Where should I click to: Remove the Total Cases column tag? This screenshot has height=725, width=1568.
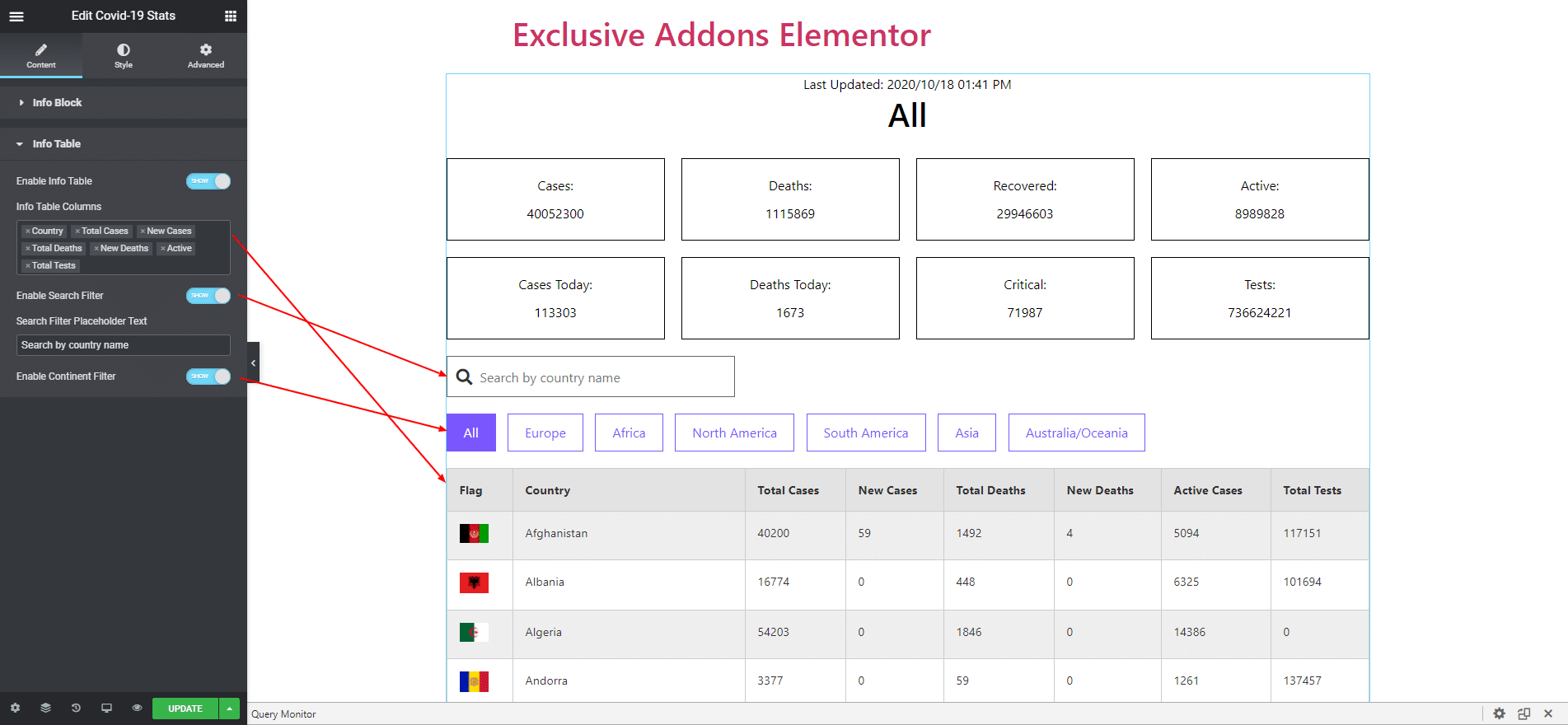[x=77, y=232]
